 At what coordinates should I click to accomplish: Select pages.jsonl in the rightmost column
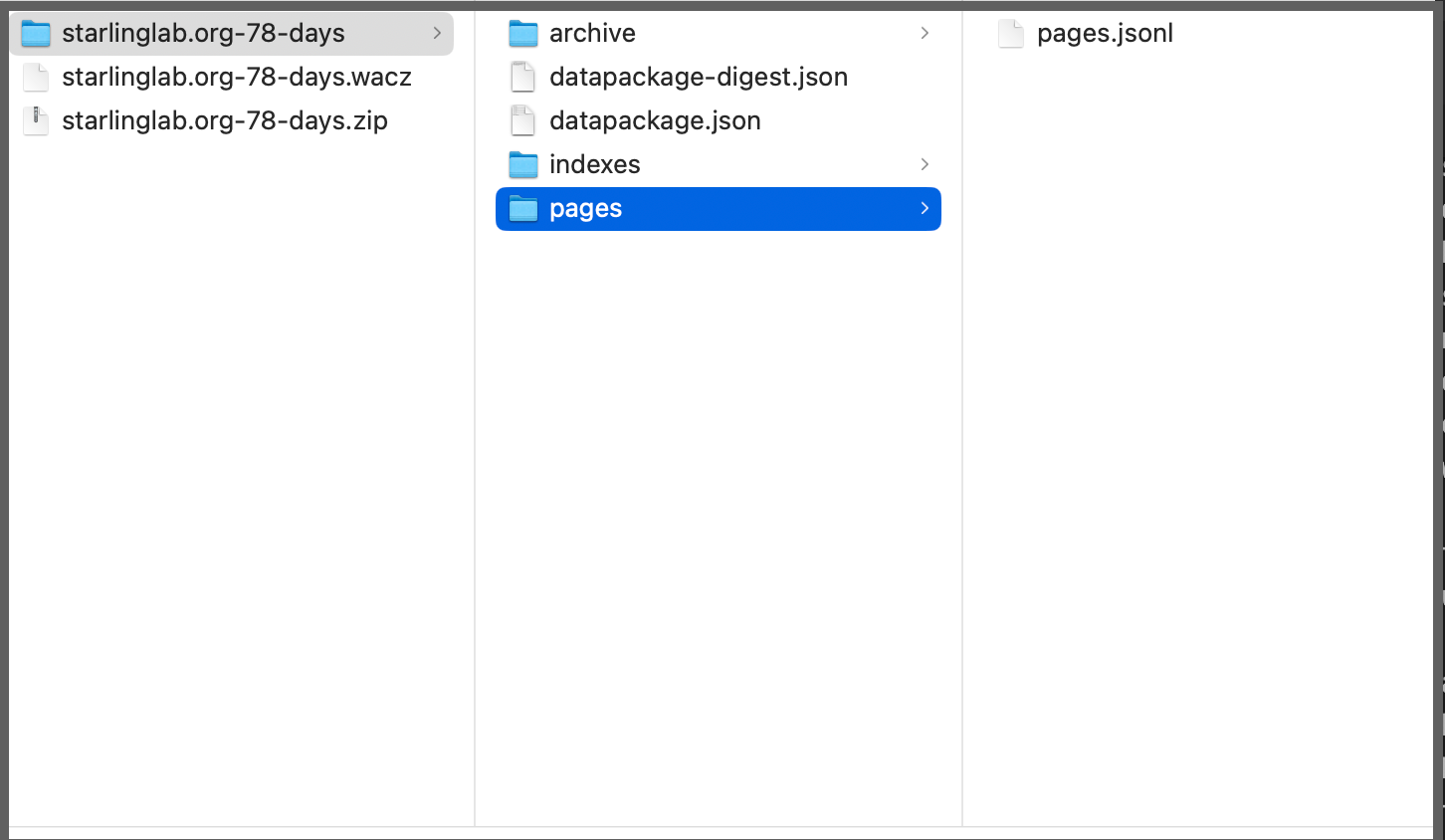click(1105, 33)
